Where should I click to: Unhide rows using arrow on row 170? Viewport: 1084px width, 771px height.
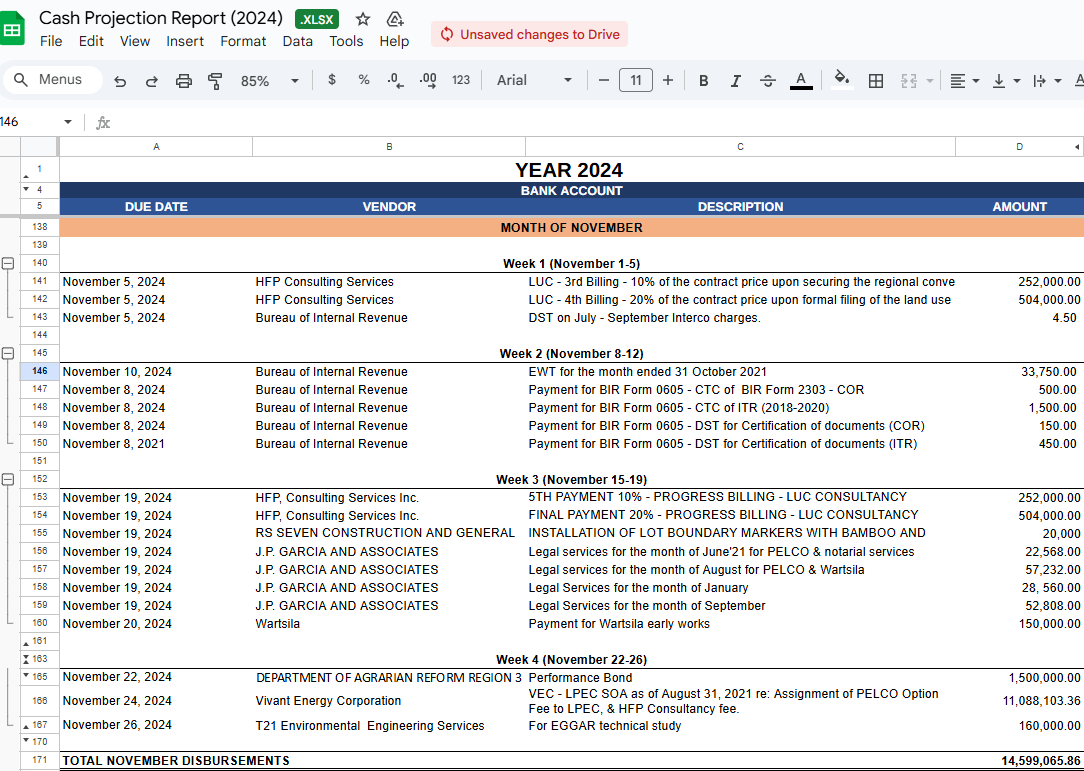tap(26, 741)
